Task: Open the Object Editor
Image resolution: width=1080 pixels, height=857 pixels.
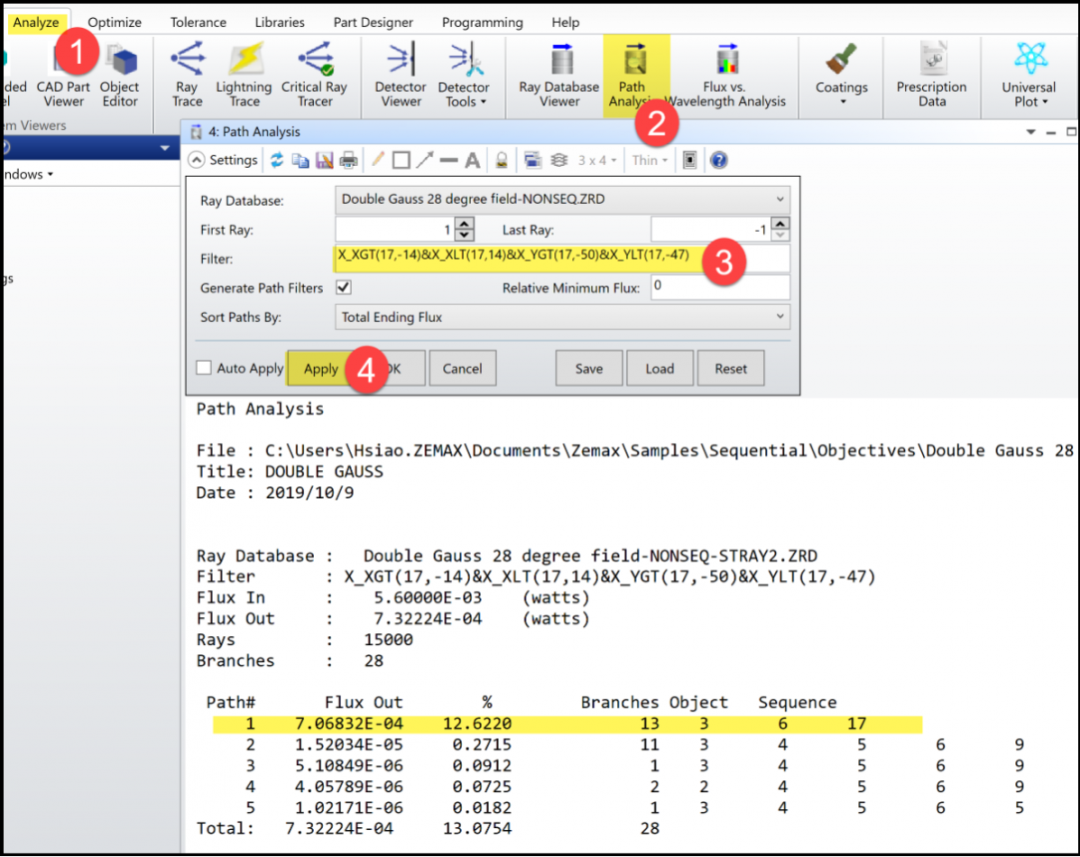Action: click(120, 76)
